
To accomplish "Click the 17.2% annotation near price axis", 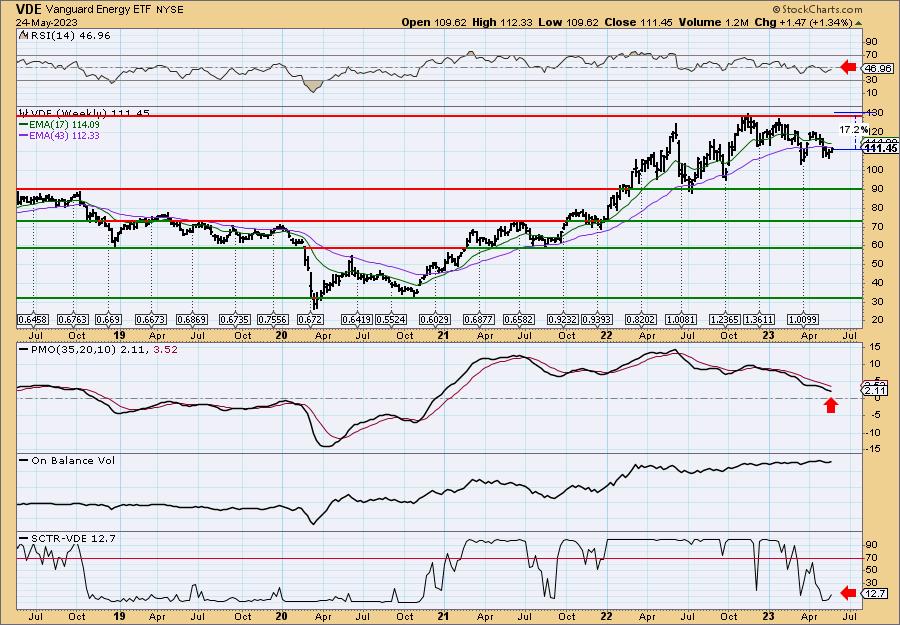I will (854, 130).
